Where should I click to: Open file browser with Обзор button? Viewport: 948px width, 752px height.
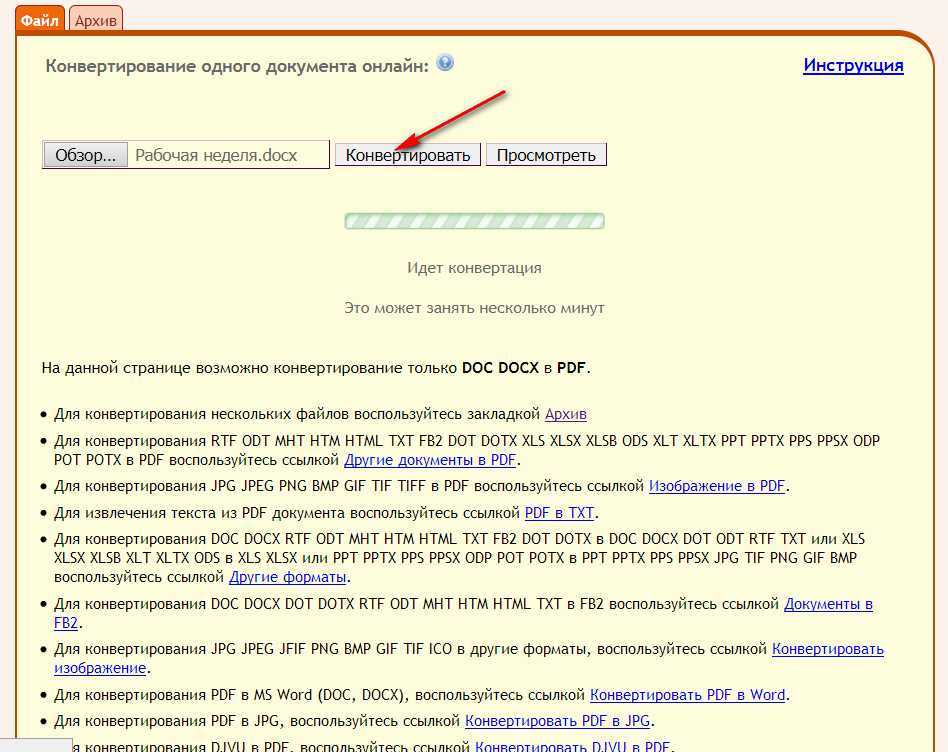click(x=85, y=155)
